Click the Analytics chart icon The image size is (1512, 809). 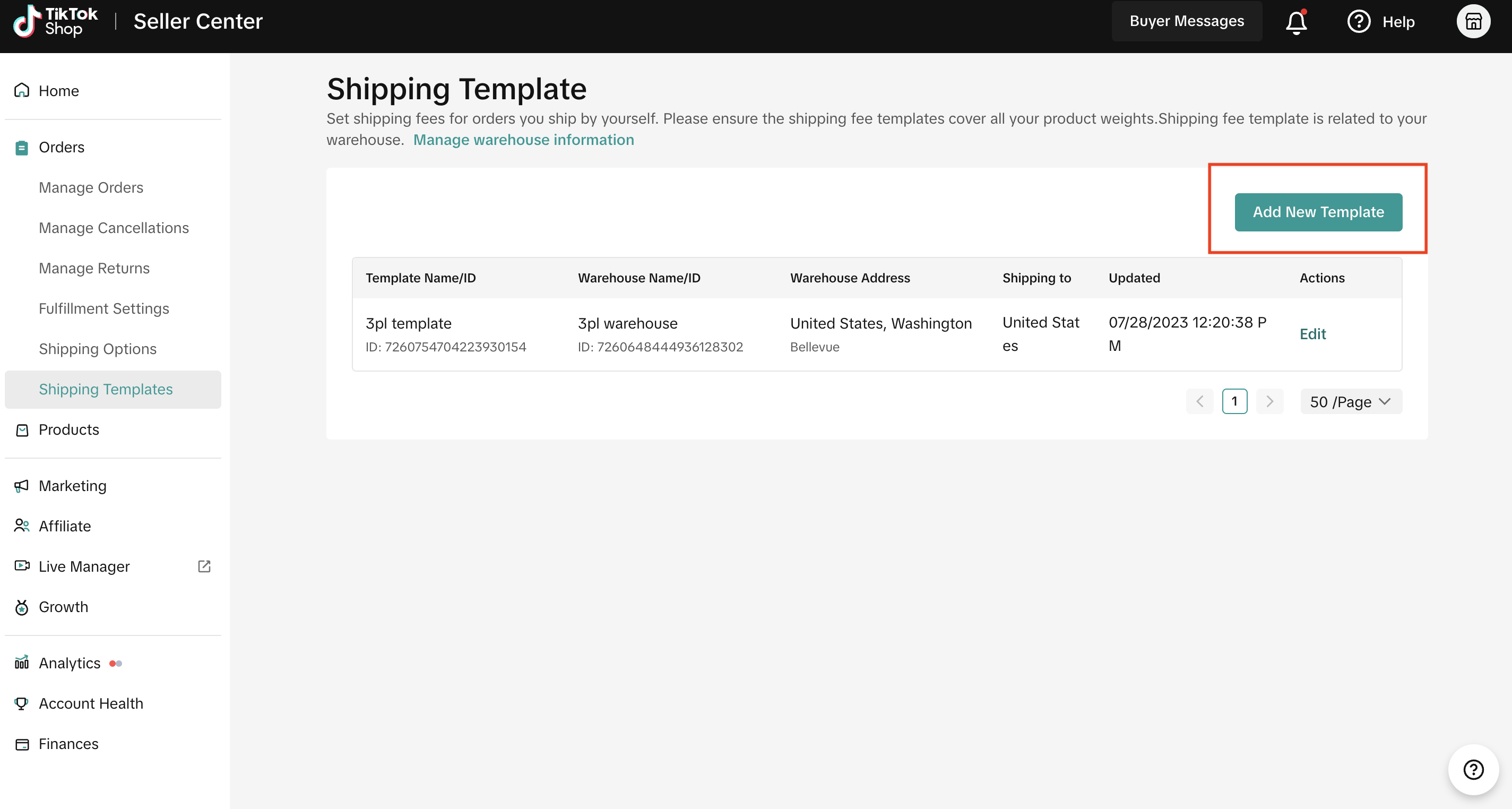pyautogui.click(x=22, y=663)
